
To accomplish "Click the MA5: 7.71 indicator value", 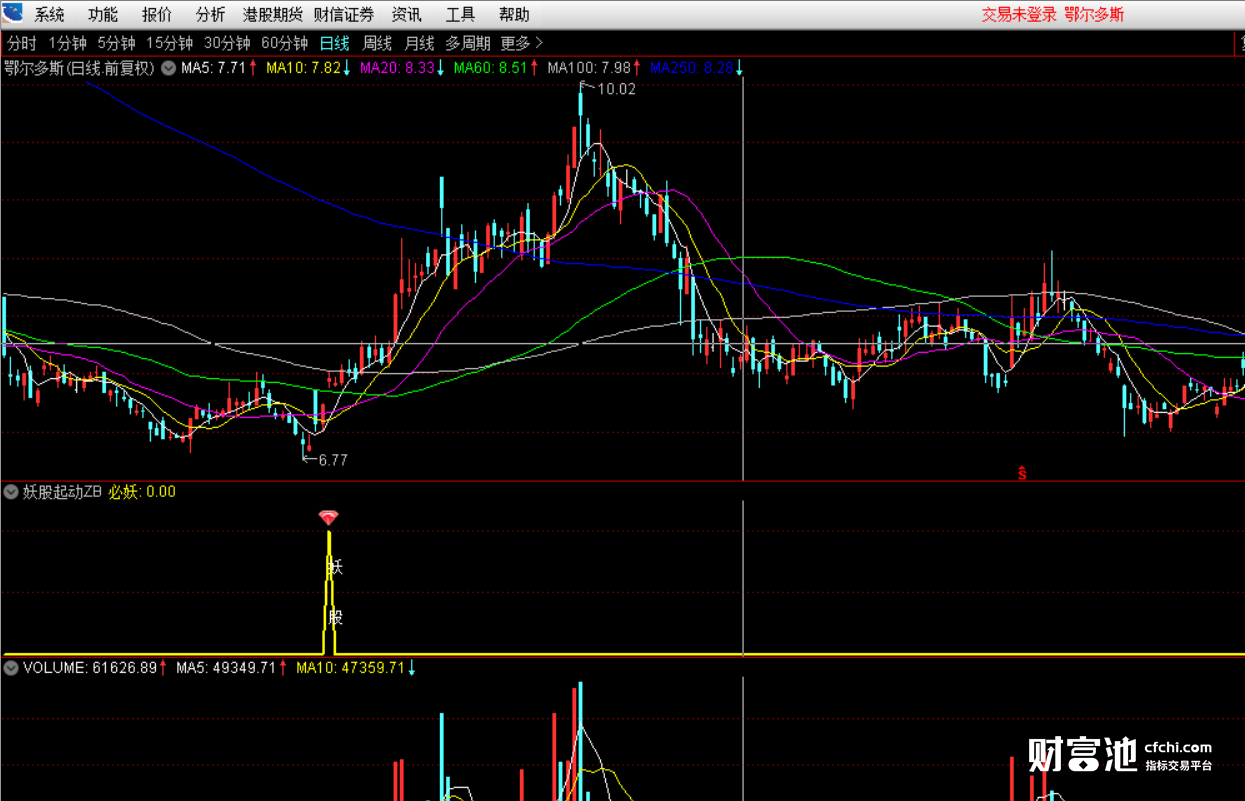I will [213, 68].
